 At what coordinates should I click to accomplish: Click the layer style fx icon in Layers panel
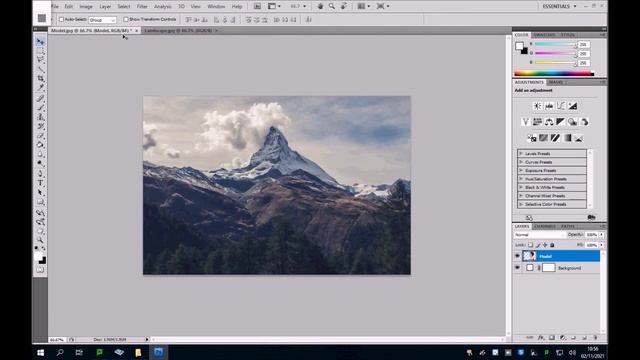(541, 338)
